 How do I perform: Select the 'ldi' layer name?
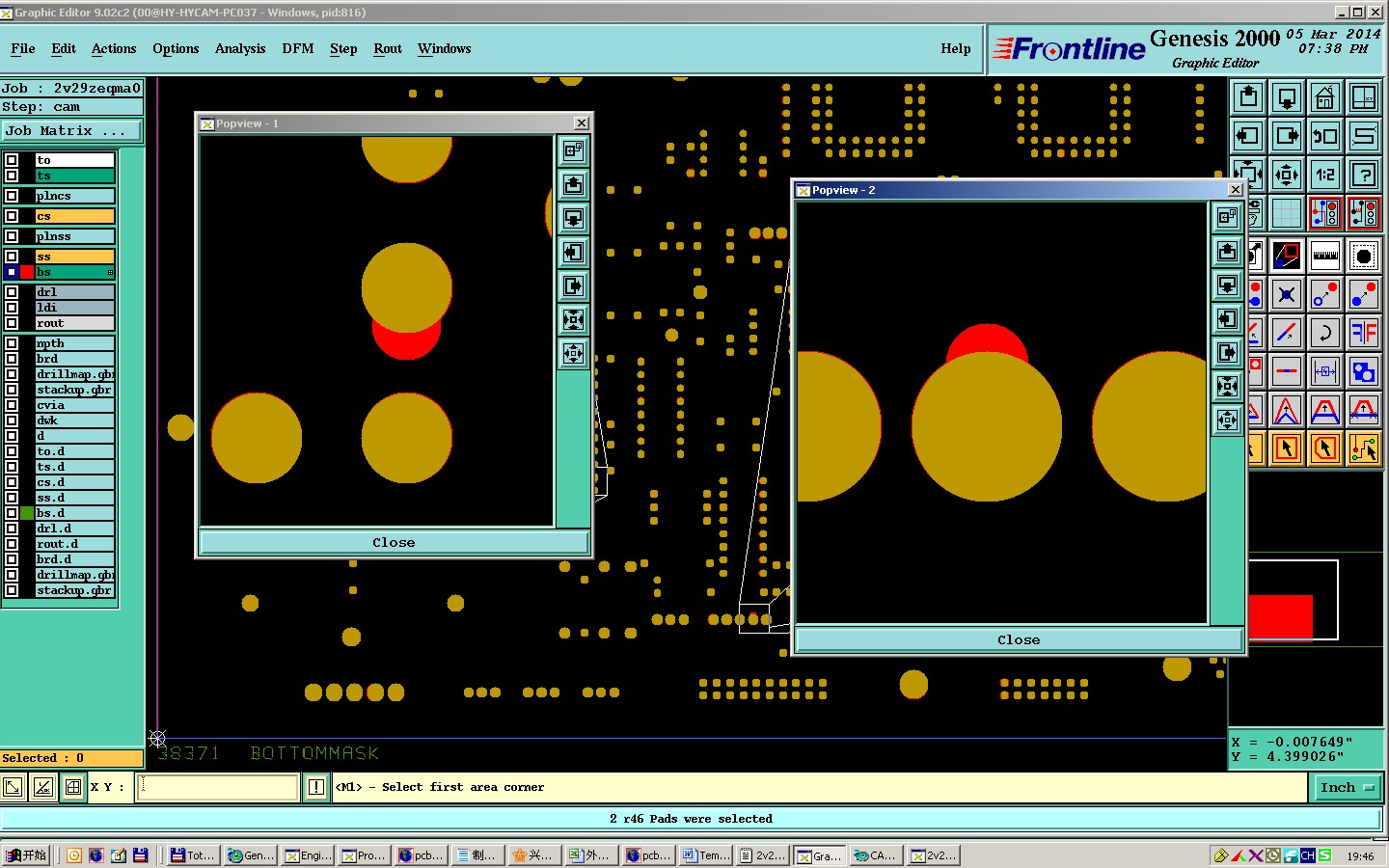74,308
